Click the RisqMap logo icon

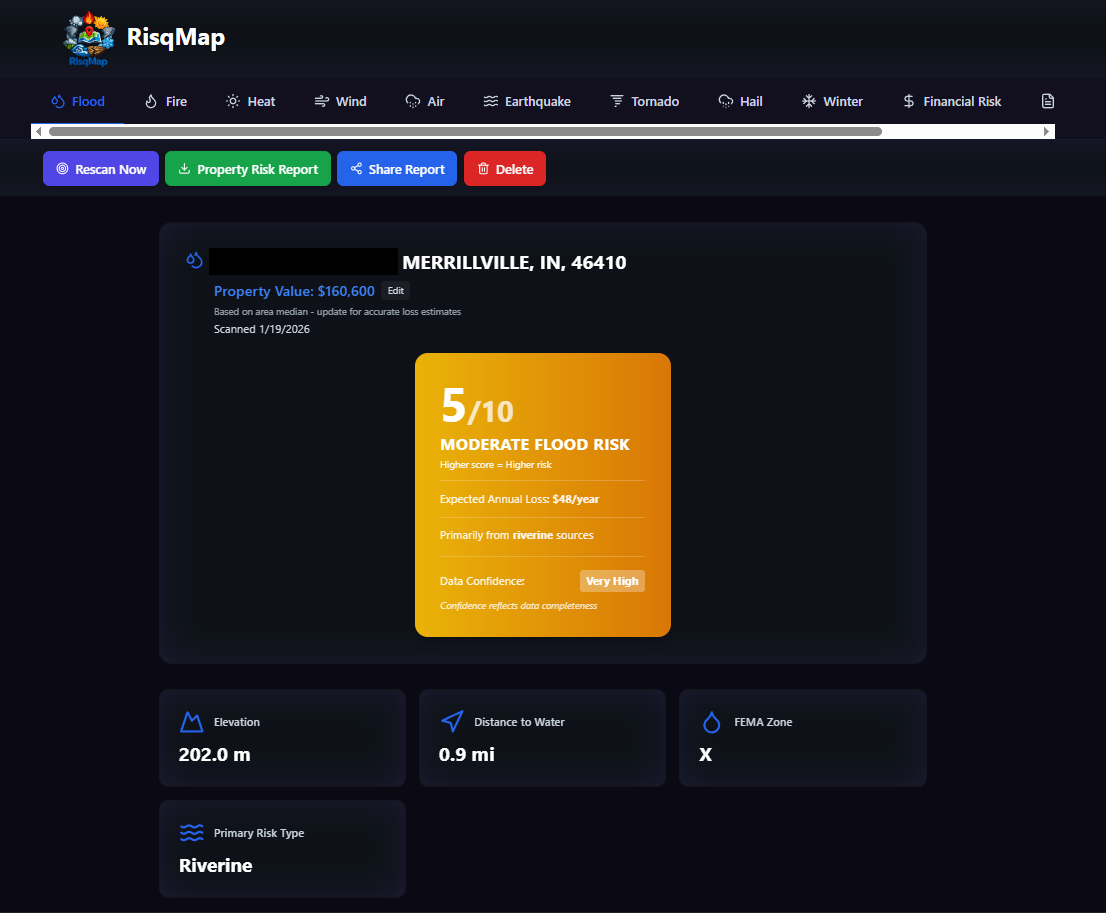click(87, 37)
